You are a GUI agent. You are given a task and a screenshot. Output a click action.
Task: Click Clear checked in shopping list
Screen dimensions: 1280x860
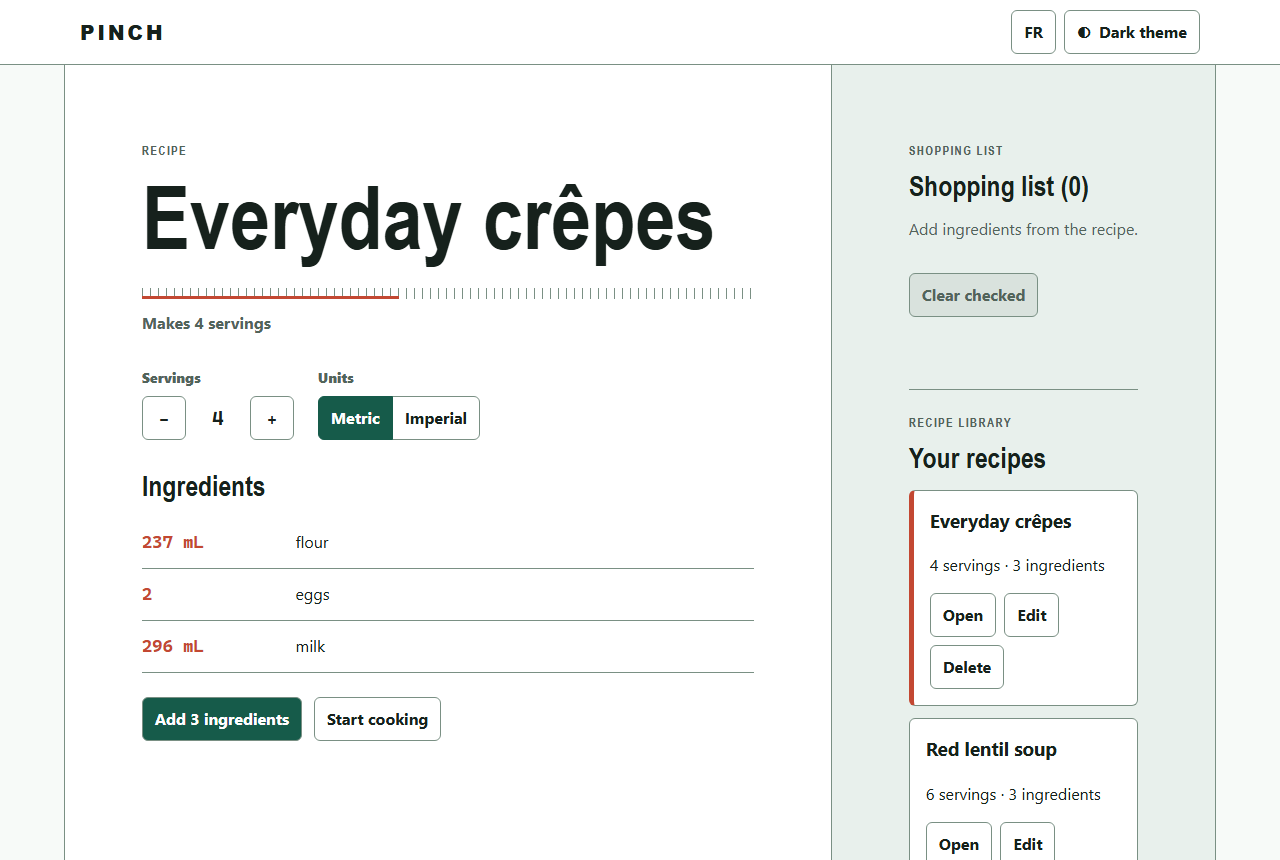(x=973, y=295)
